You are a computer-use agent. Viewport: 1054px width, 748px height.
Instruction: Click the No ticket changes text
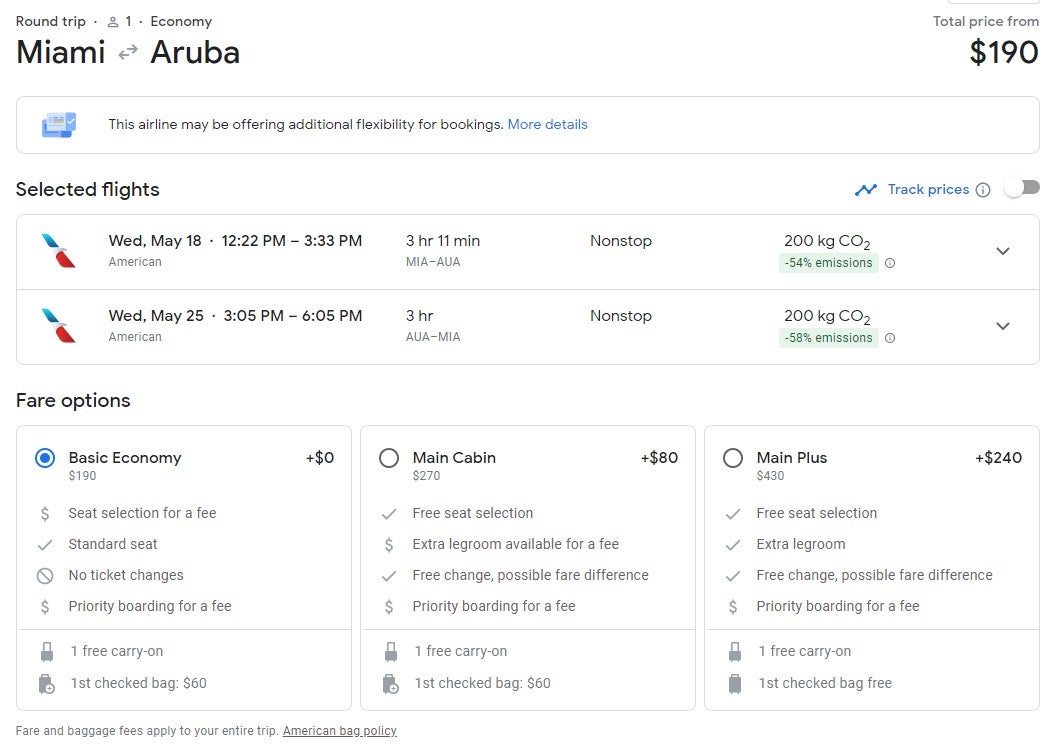tap(126, 575)
